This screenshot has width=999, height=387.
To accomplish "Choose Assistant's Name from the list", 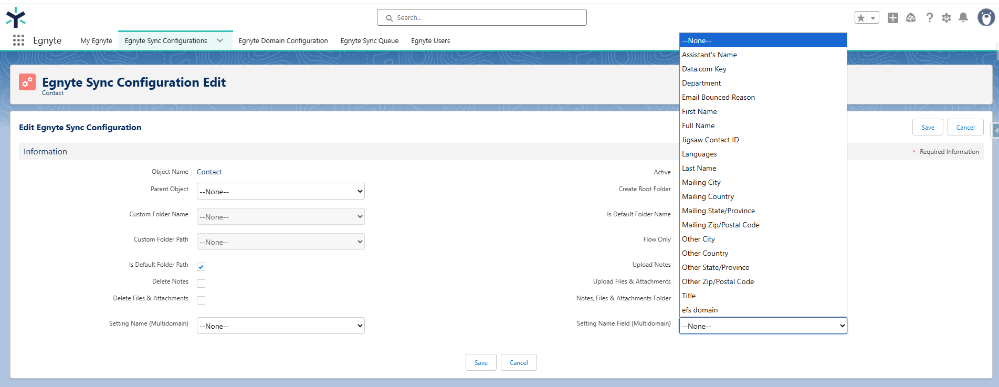I will (763, 55).
